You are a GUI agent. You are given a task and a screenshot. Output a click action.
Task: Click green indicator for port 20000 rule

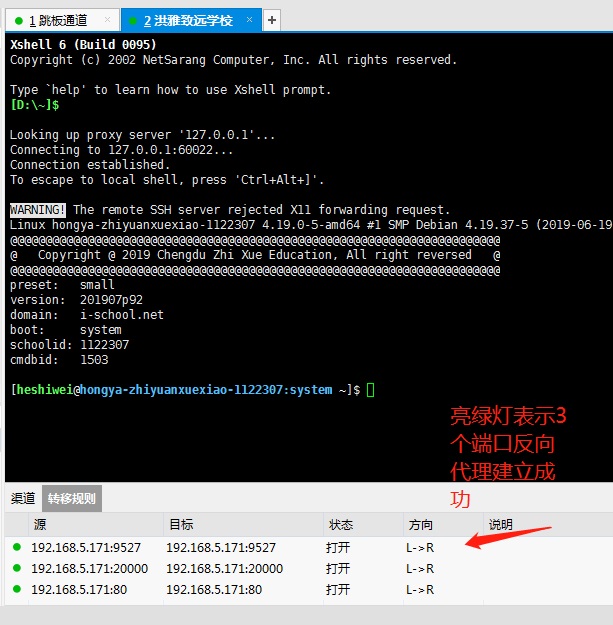(x=16, y=568)
